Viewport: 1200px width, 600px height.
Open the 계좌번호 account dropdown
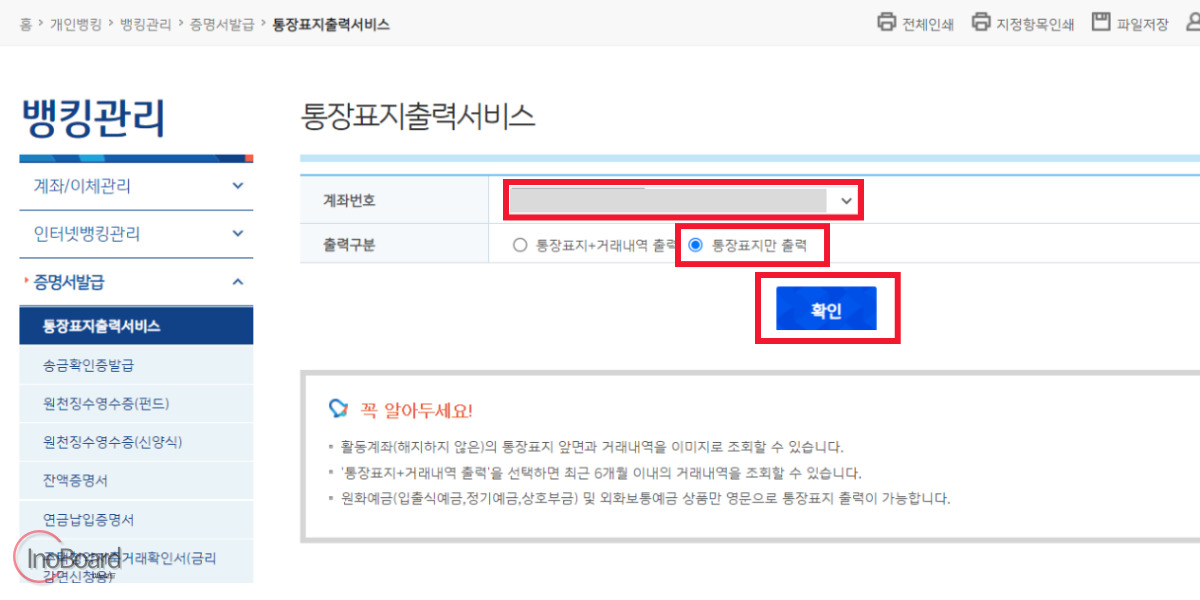pyautogui.click(x=683, y=200)
